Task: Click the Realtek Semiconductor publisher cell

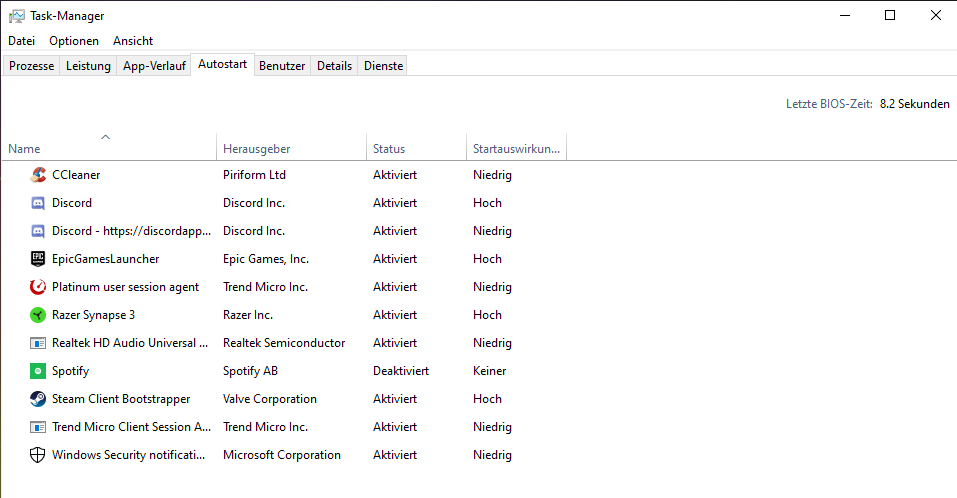Action: [x=284, y=343]
